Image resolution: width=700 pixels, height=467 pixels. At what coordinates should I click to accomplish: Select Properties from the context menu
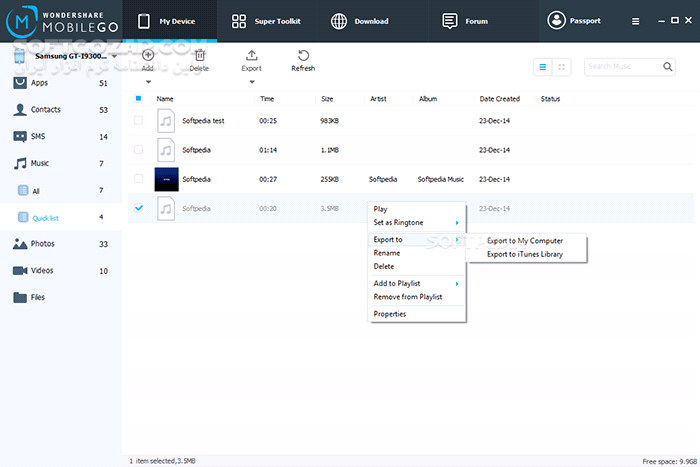390,314
